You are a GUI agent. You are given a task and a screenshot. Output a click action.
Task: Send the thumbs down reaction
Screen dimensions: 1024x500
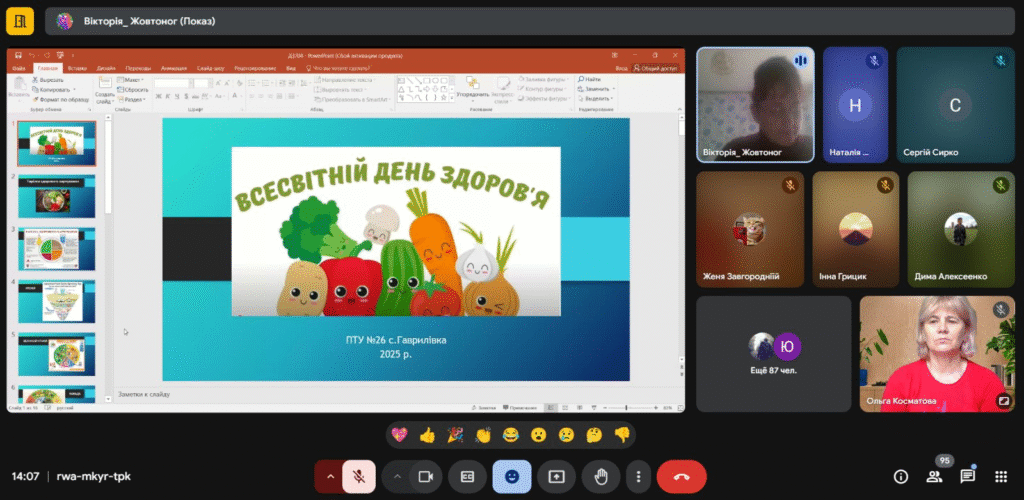622,435
